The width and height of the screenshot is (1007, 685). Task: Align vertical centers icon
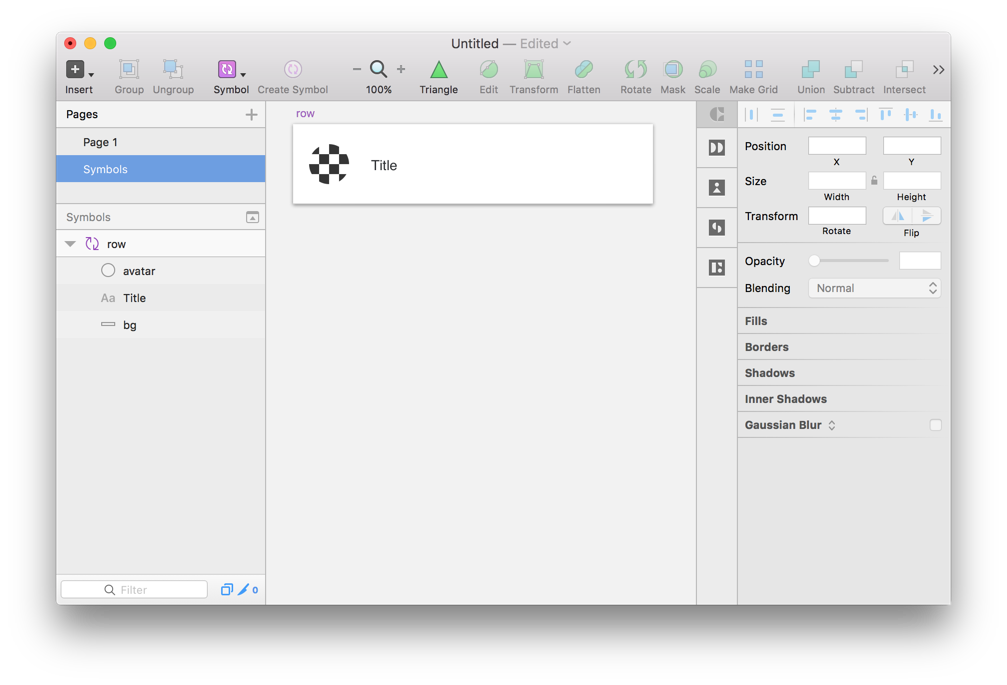(911, 115)
